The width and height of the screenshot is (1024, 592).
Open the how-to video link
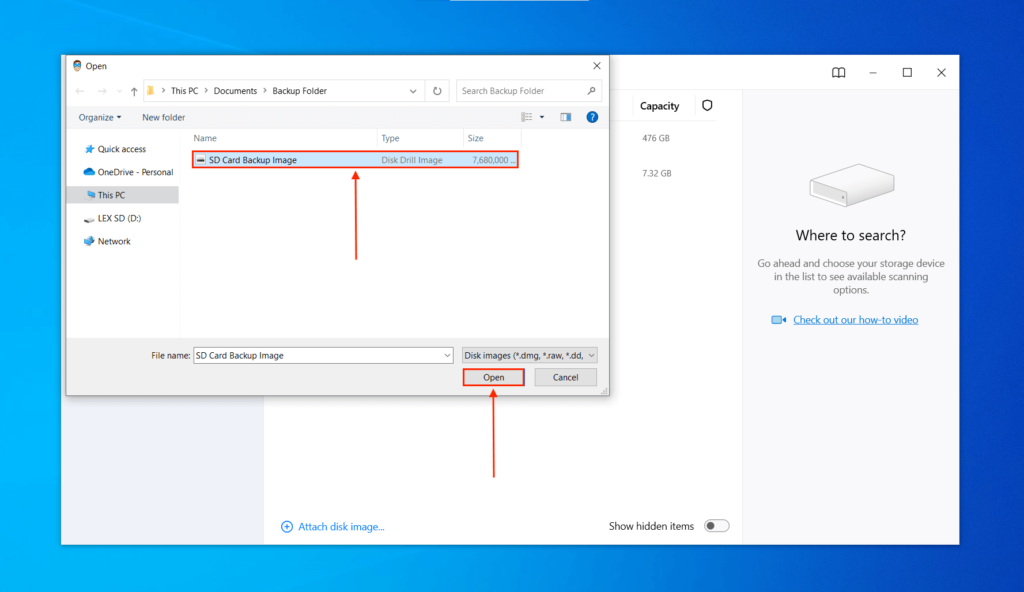(x=856, y=319)
